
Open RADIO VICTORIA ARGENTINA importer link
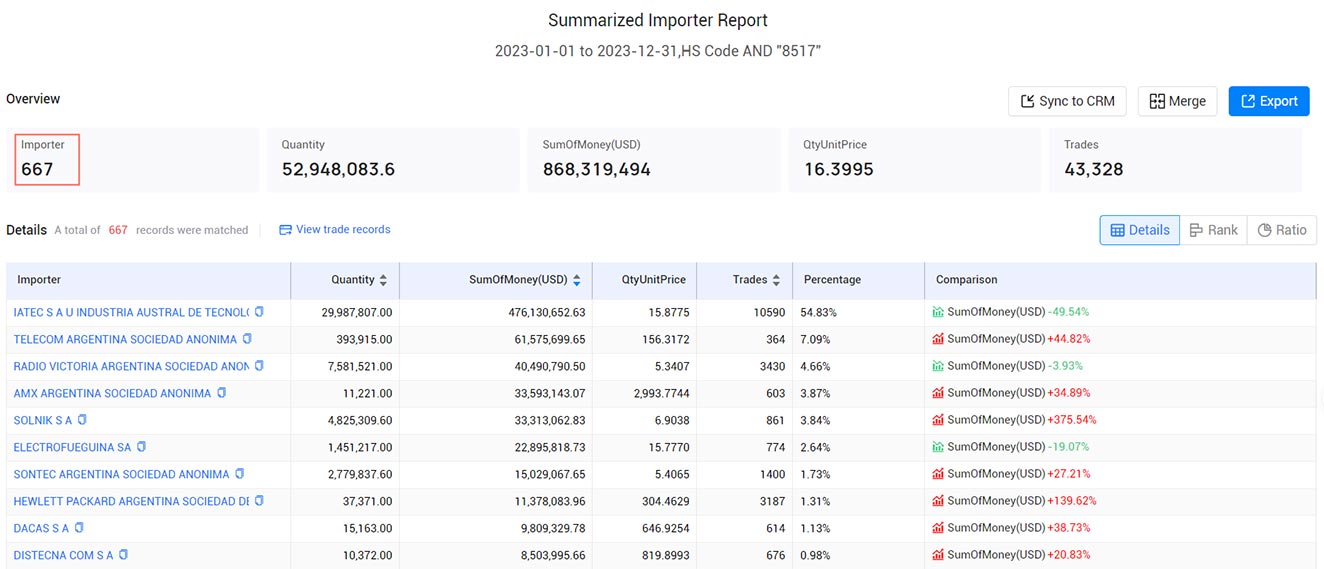coord(131,366)
